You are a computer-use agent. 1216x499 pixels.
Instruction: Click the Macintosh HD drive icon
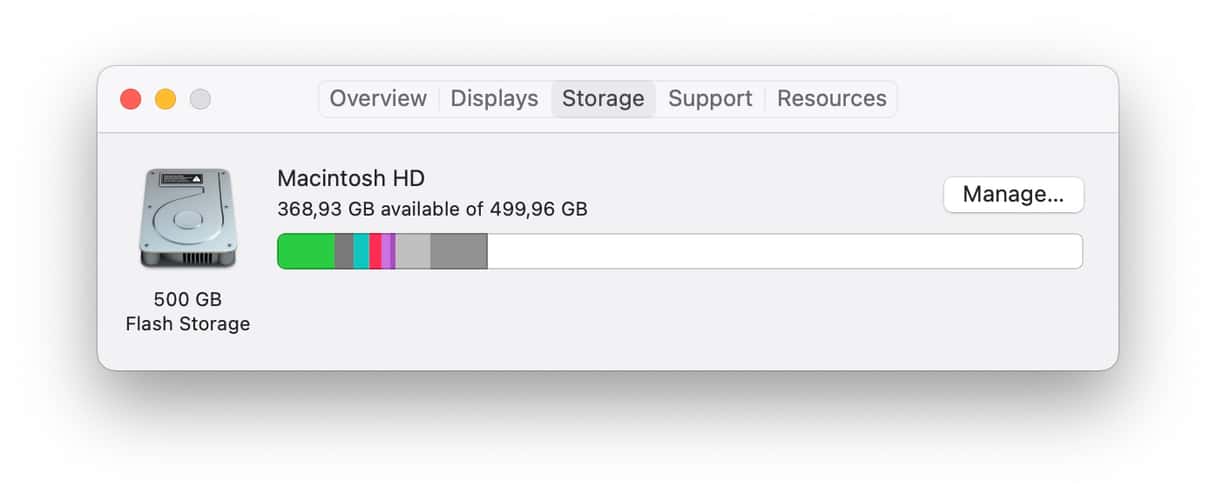[188, 218]
